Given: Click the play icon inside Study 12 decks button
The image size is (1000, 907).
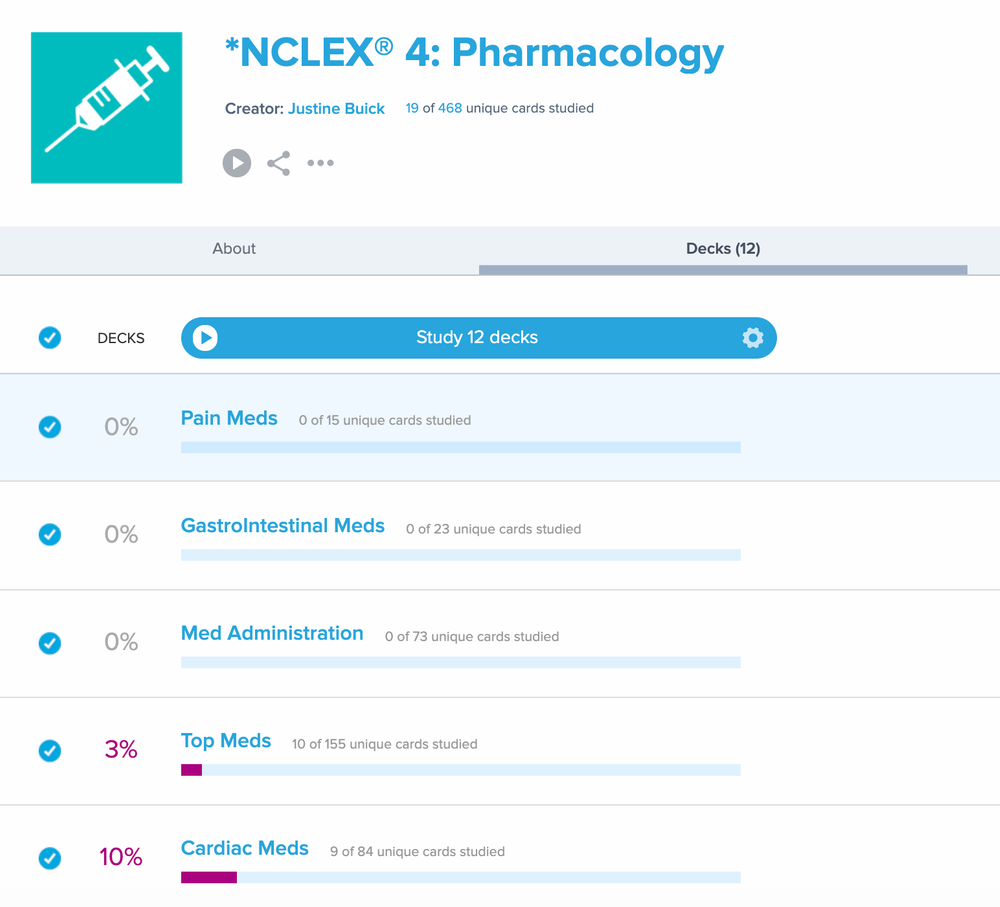Looking at the screenshot, I should coord(205,338).
